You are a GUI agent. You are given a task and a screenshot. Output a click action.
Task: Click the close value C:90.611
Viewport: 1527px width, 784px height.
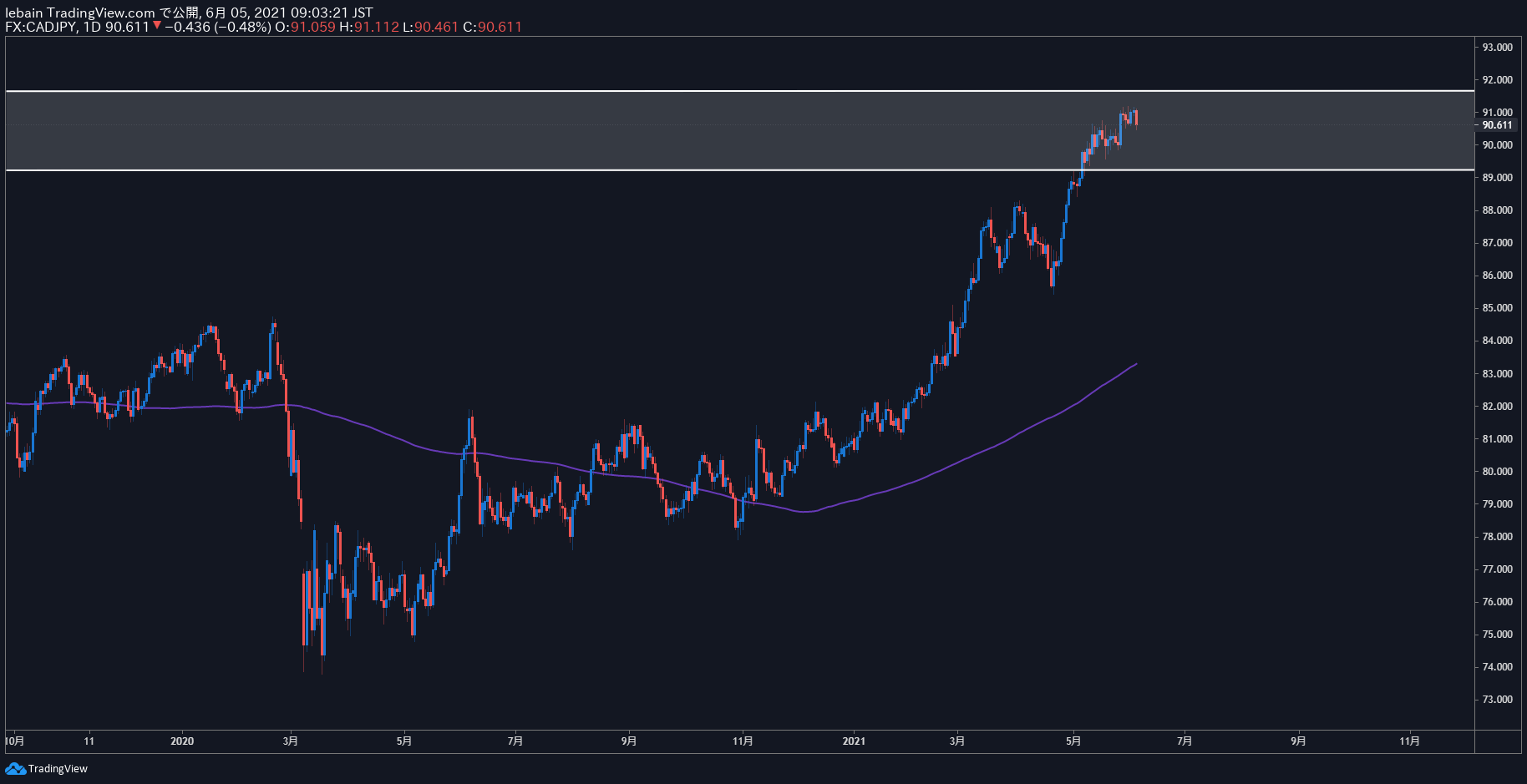point(493,27)
